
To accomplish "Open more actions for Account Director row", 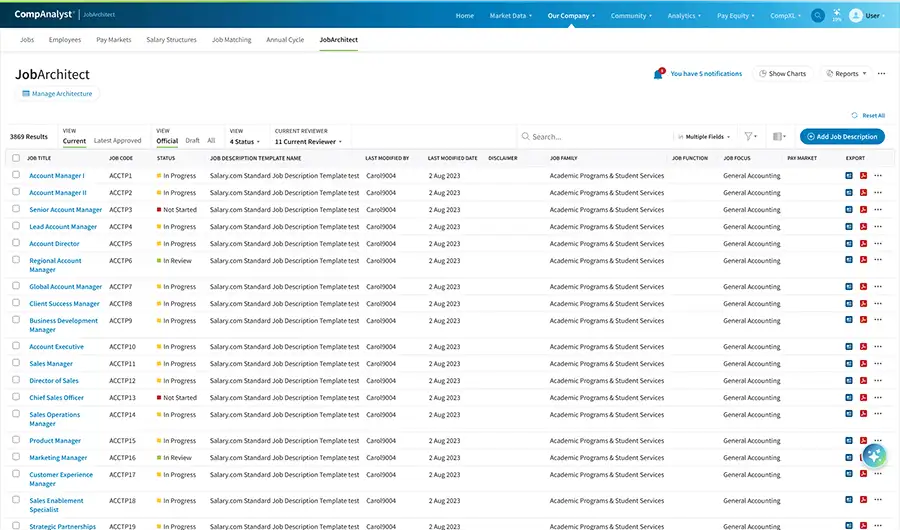I will coord(878,243).
